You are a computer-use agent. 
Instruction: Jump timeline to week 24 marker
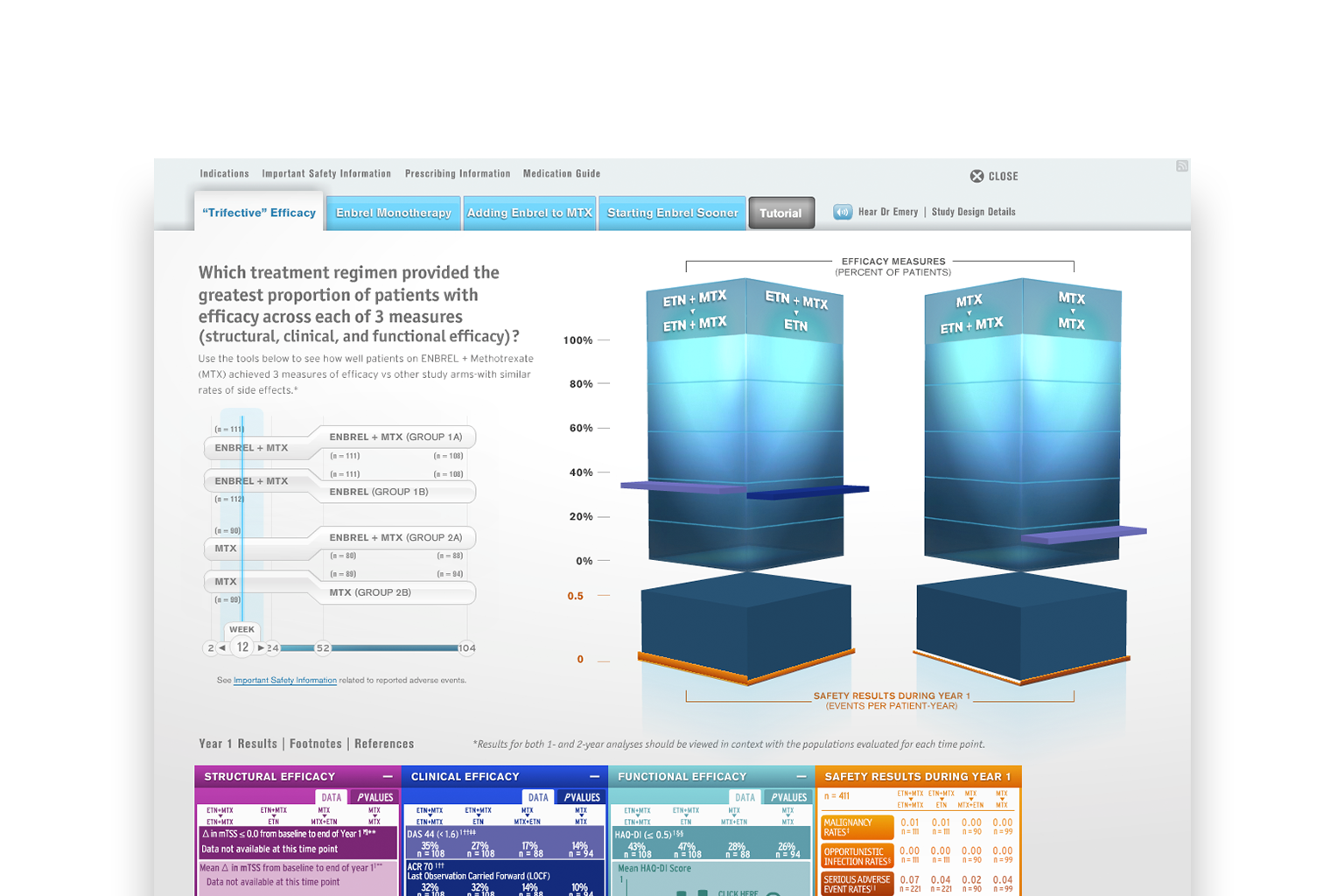pyautogui.click(x=273, y=648)
